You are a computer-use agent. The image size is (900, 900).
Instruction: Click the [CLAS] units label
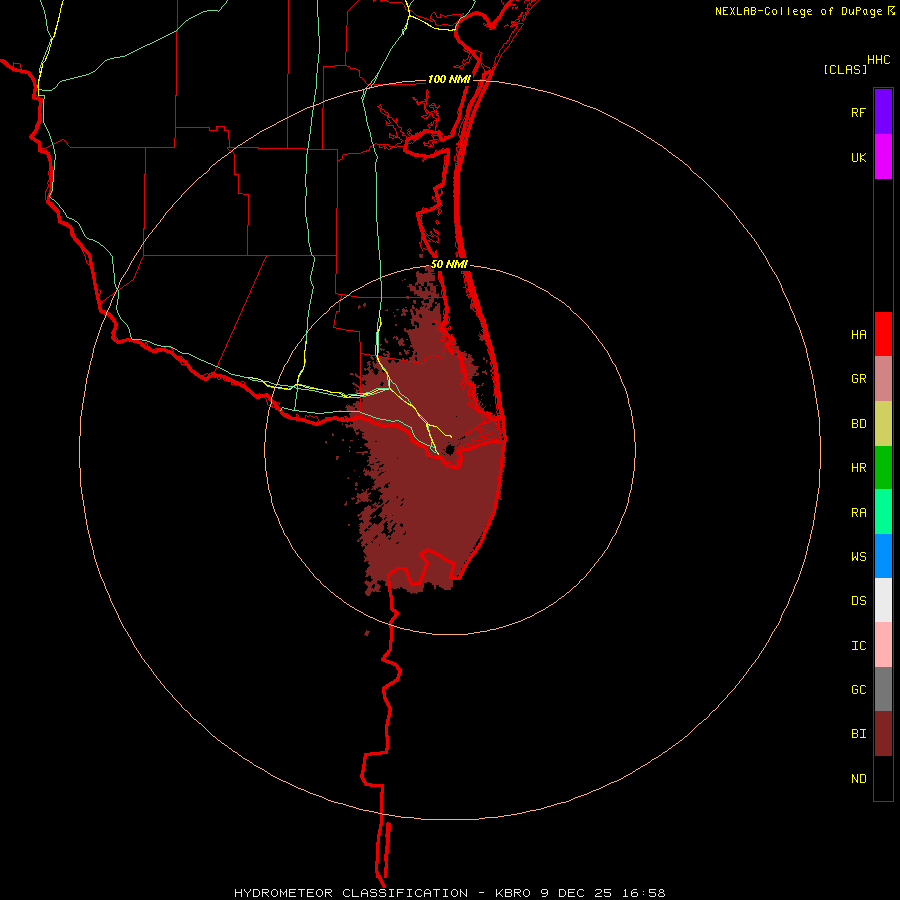pyautogui.click(x=845, y=69)
